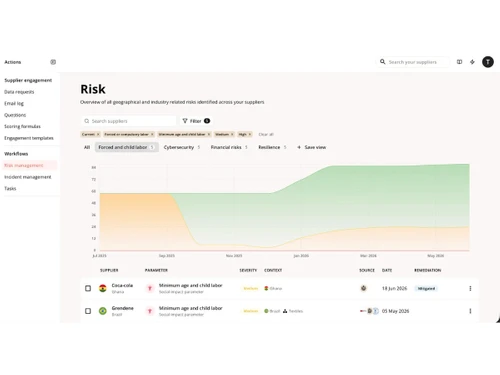Click the magnifier icon in top supplier search
The image size is (500, 375).
pyautogui.click(x=383, y=62)
